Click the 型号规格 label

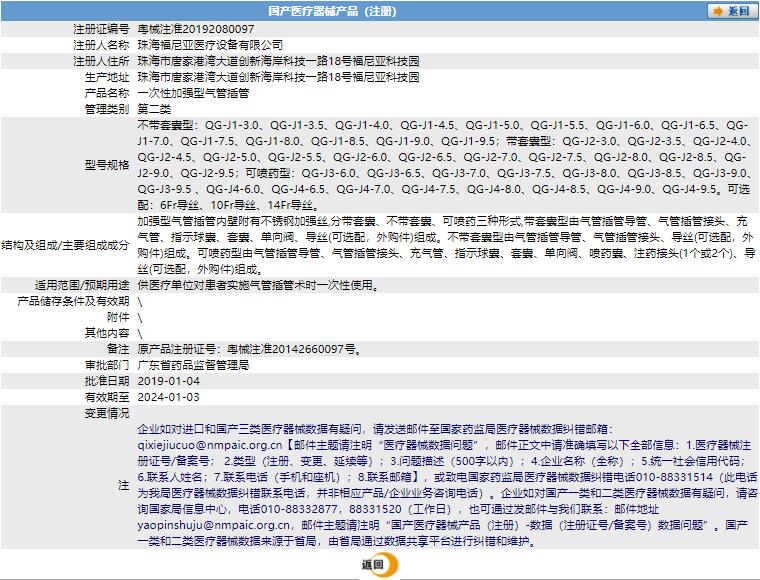pyautogui.click(x=107, y=165)
